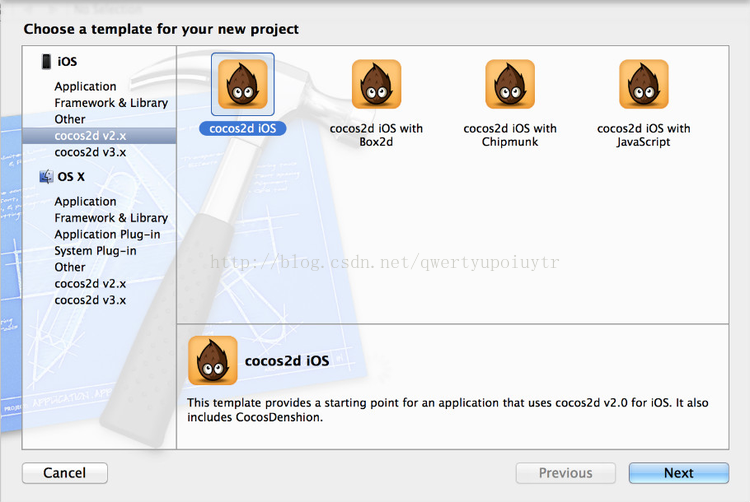Click the bold cocos2d iOS title in description
This screenshot has width=750, height=502.
[287, 360]
